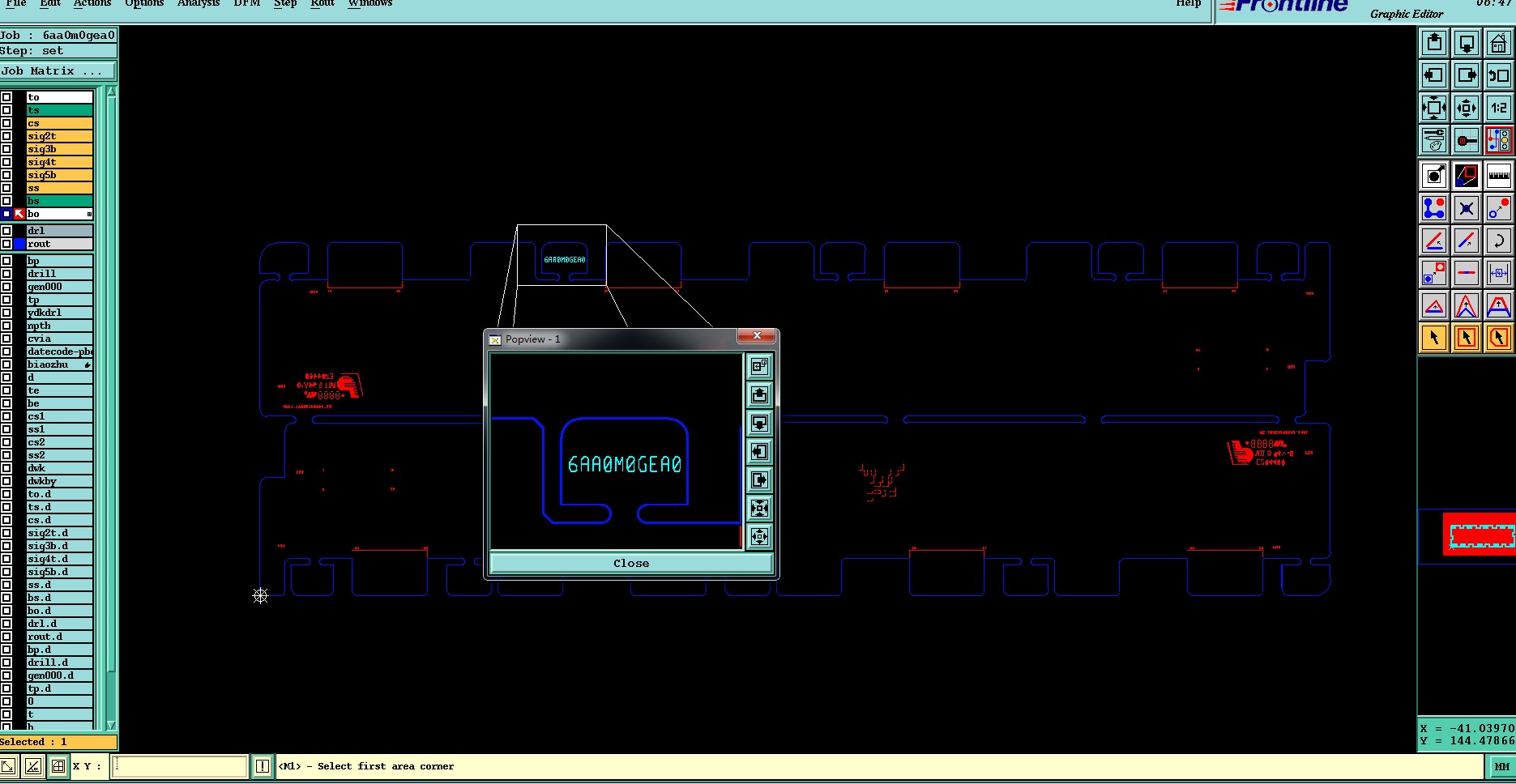Open the Job Matrix dropdown button

58,71
